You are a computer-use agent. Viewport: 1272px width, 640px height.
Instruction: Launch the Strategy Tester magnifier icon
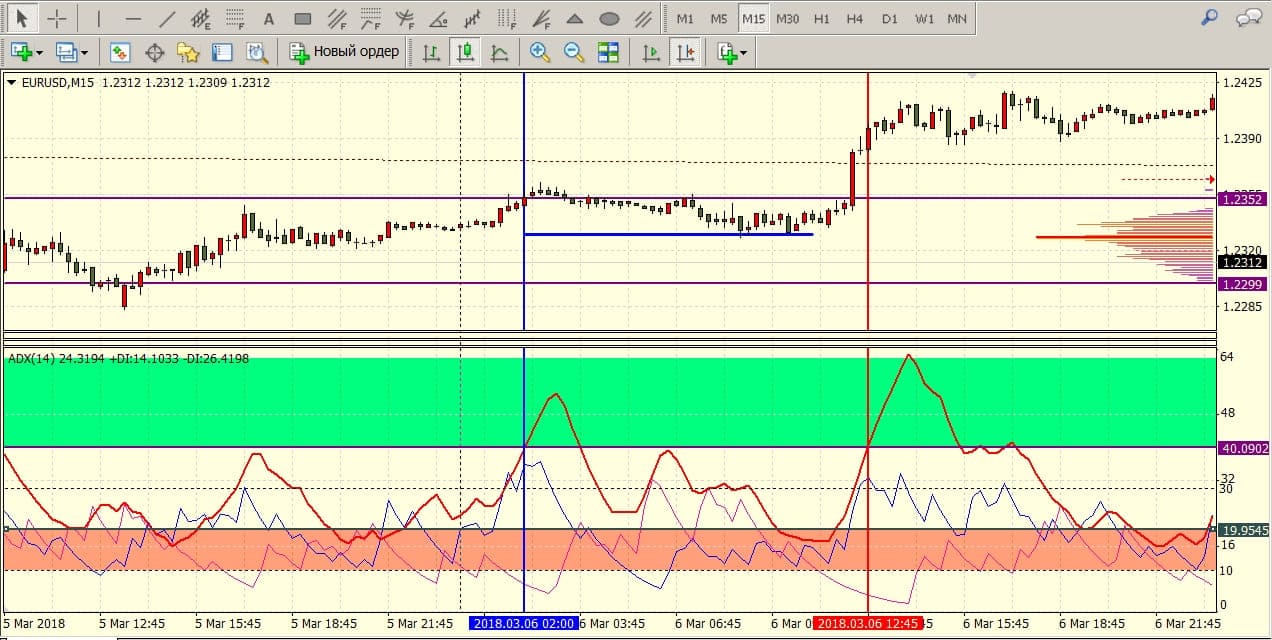point(256,52)
